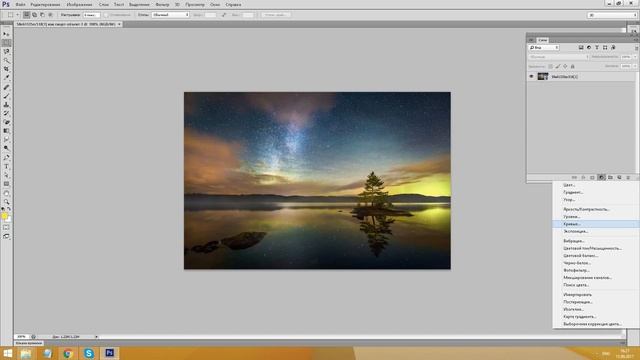Select the Quick Selection tool

[x=6, y=60]
